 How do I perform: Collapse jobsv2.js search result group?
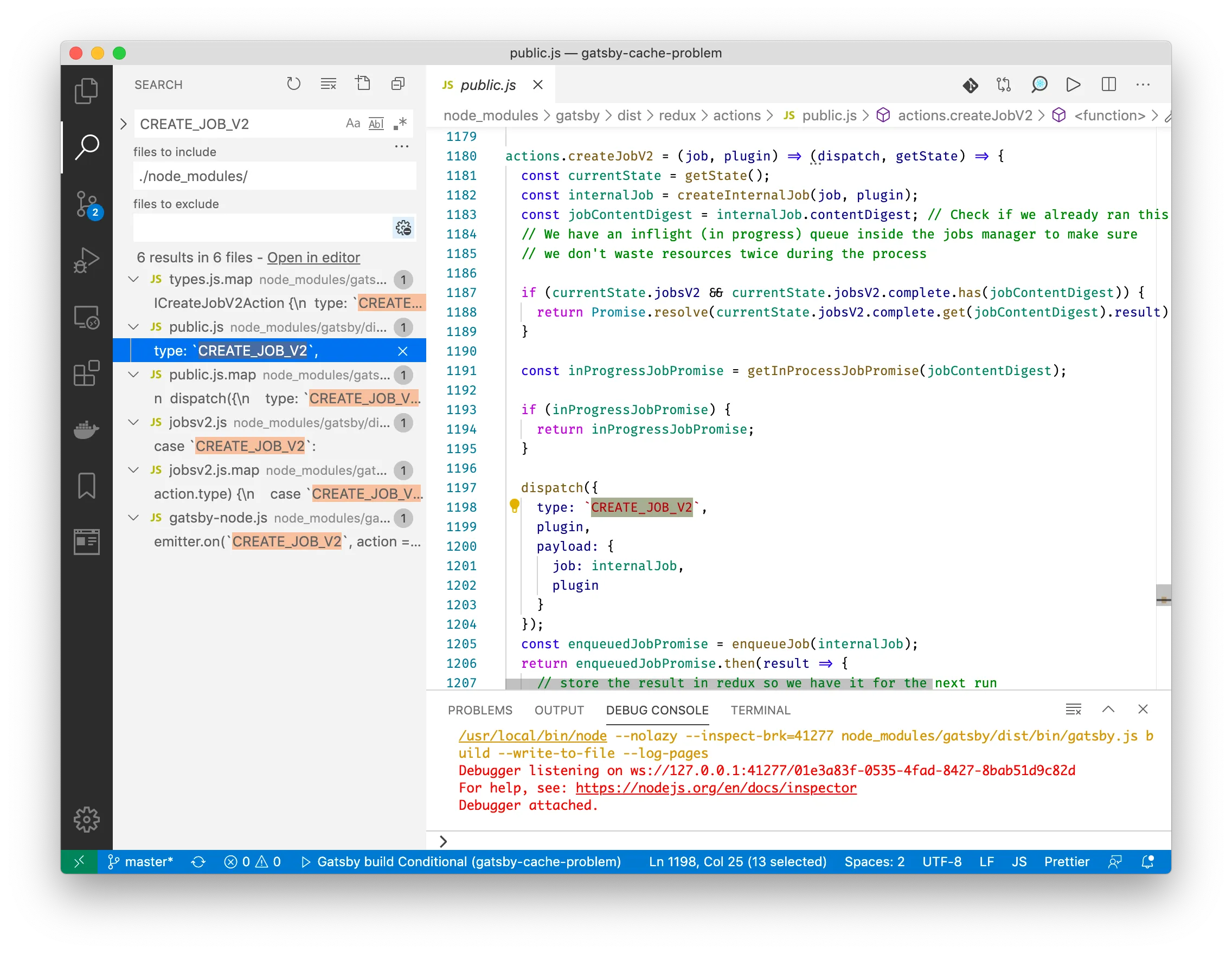pyautogui.click(x=134, y=422)
